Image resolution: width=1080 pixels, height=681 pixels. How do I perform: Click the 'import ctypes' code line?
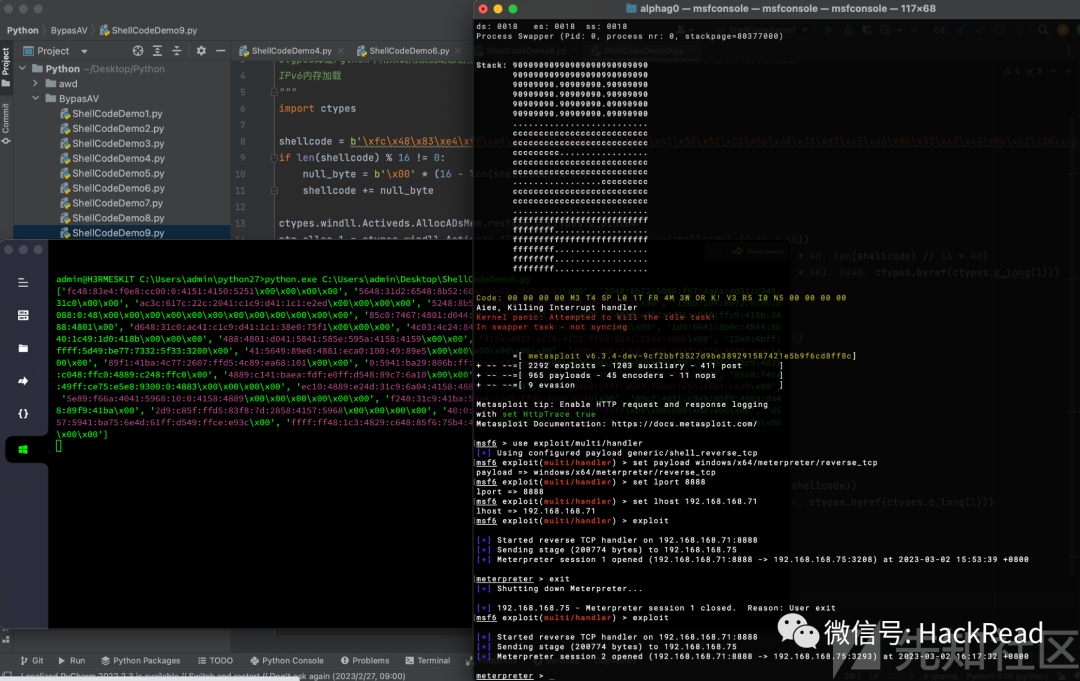tap(318, 108)
